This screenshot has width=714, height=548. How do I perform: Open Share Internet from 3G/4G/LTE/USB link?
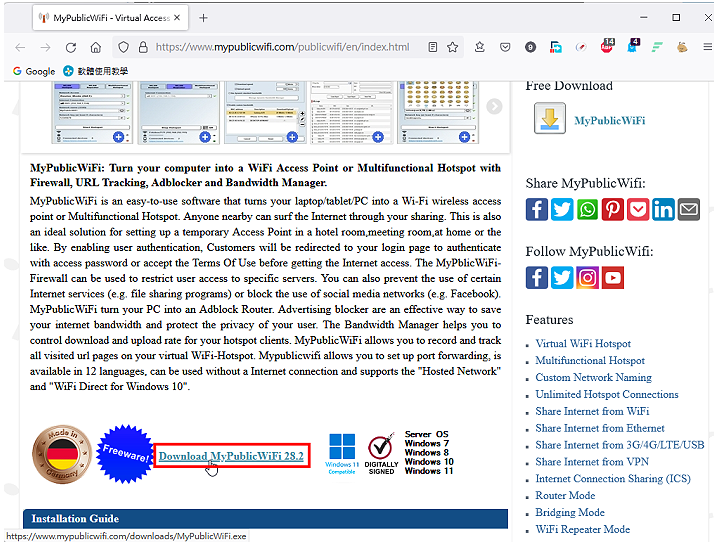619,445
